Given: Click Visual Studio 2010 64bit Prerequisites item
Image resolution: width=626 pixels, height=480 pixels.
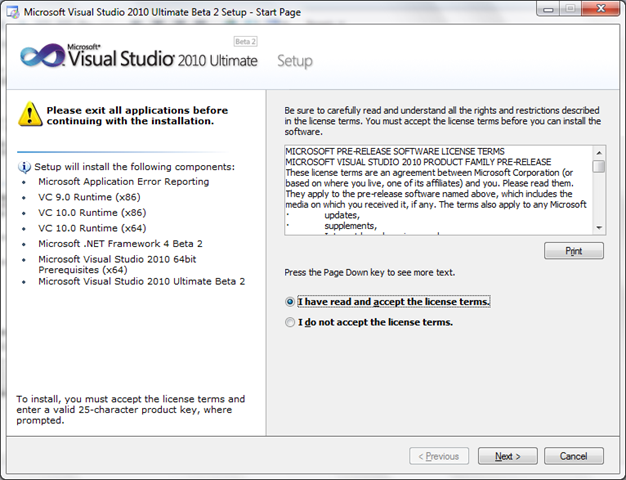Looking at the screenshot, I should 117,264.
